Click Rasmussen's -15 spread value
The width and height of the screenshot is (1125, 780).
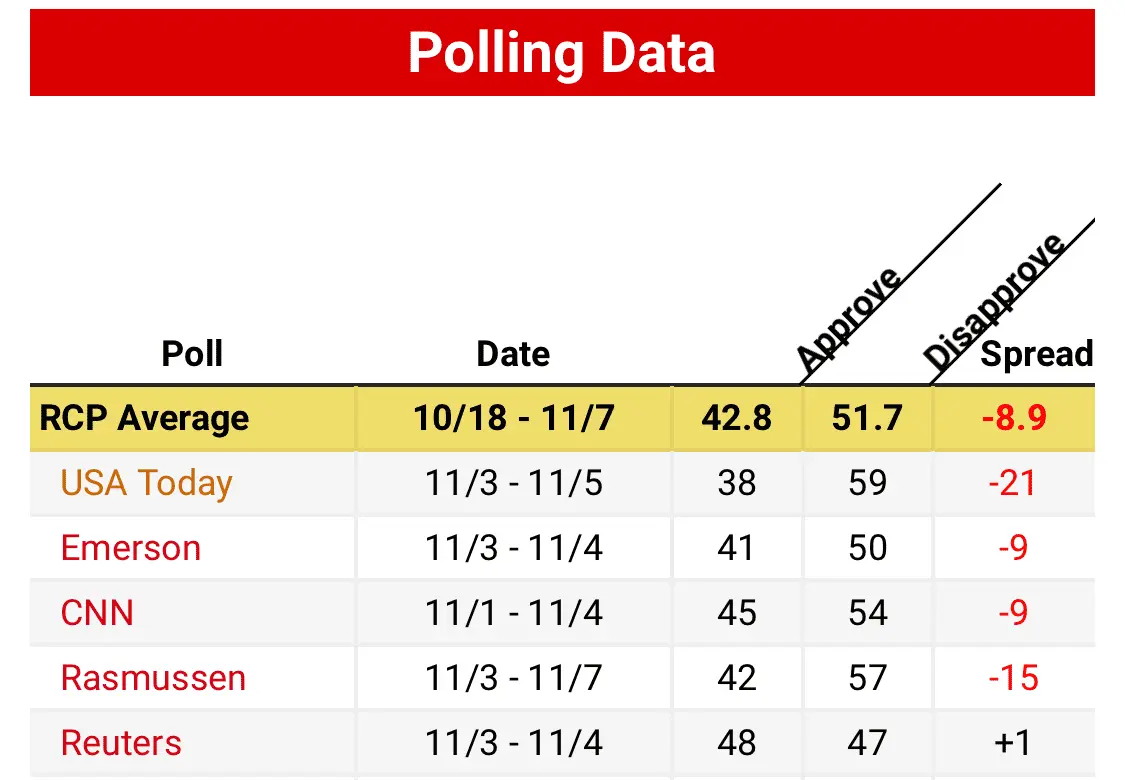point(1013,678)
